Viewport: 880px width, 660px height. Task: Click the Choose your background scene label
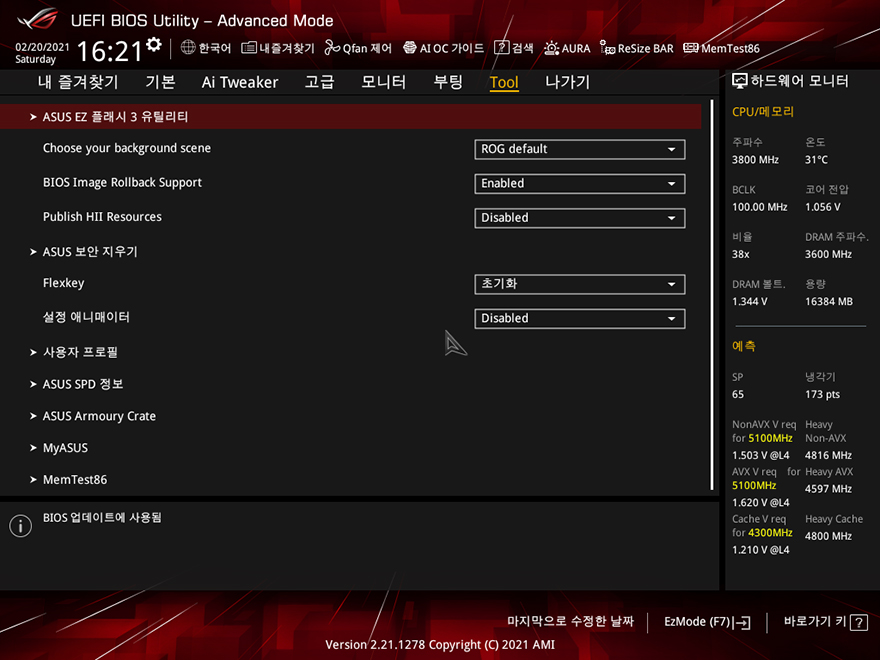tap(127, 148)
